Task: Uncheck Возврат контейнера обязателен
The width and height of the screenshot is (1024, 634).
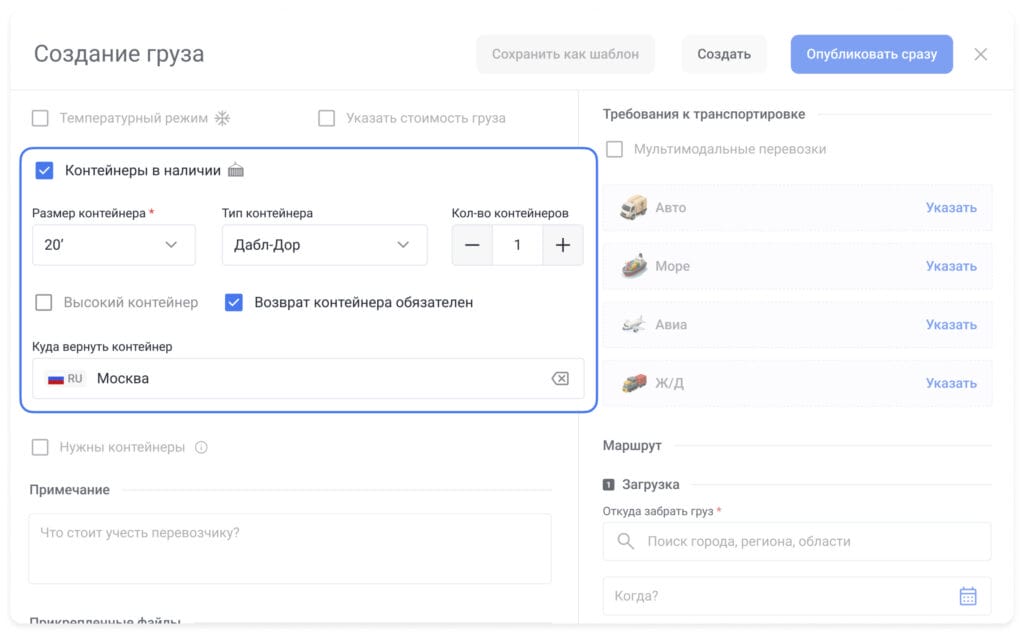Action: (234, 302)
